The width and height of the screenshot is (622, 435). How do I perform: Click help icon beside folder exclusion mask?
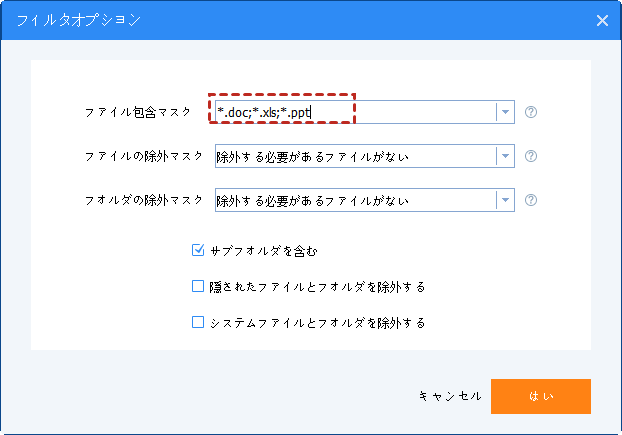coord(531,200)
